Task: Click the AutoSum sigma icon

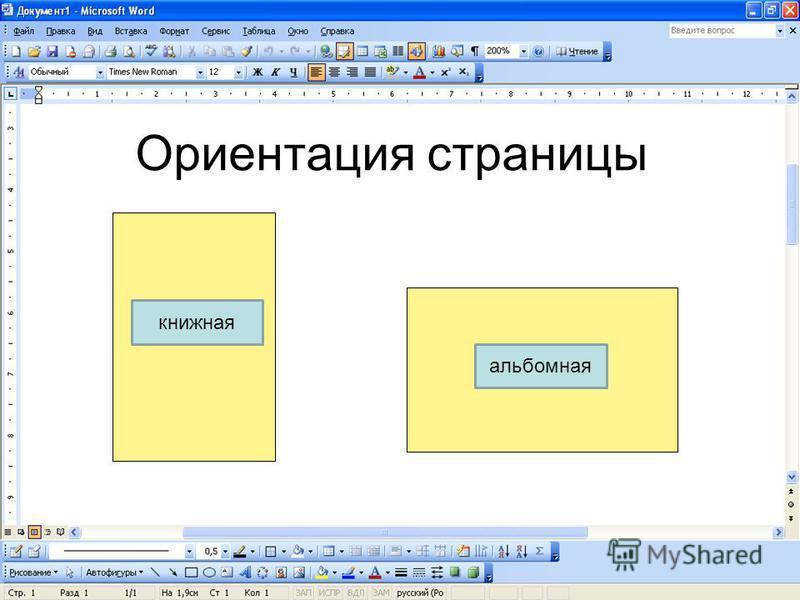Action: tap(540, 551)
